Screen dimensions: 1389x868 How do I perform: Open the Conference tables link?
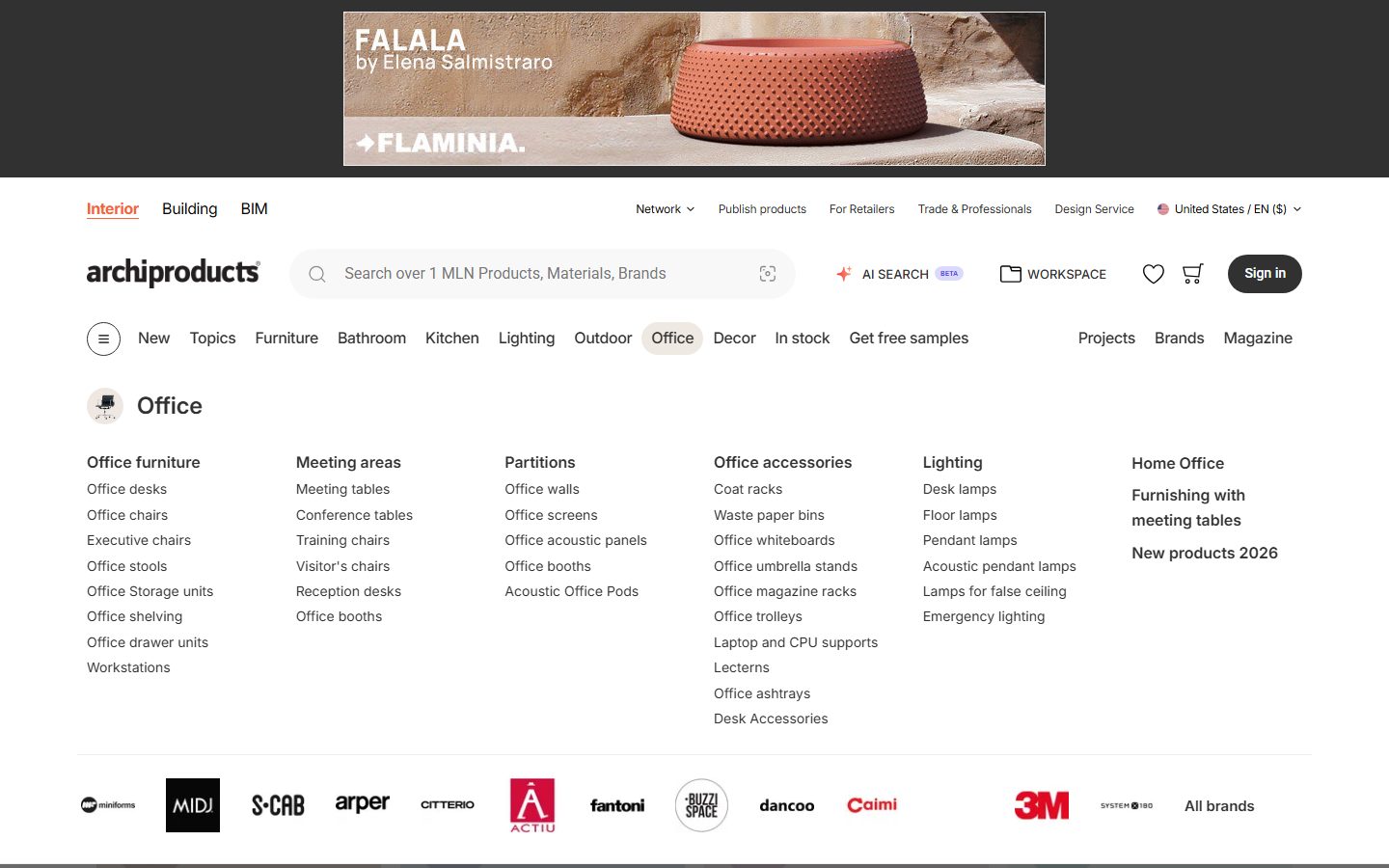(x=354, y=515)
